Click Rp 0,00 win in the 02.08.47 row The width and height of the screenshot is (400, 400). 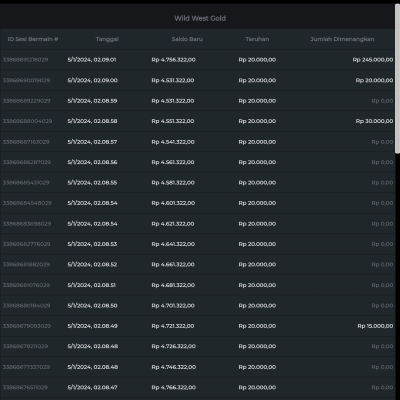coord(382,387)
